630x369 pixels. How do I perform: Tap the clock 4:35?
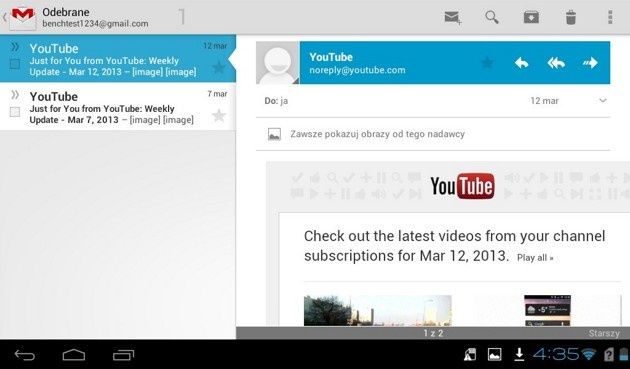pyautogui.click(x=556, y=354)
